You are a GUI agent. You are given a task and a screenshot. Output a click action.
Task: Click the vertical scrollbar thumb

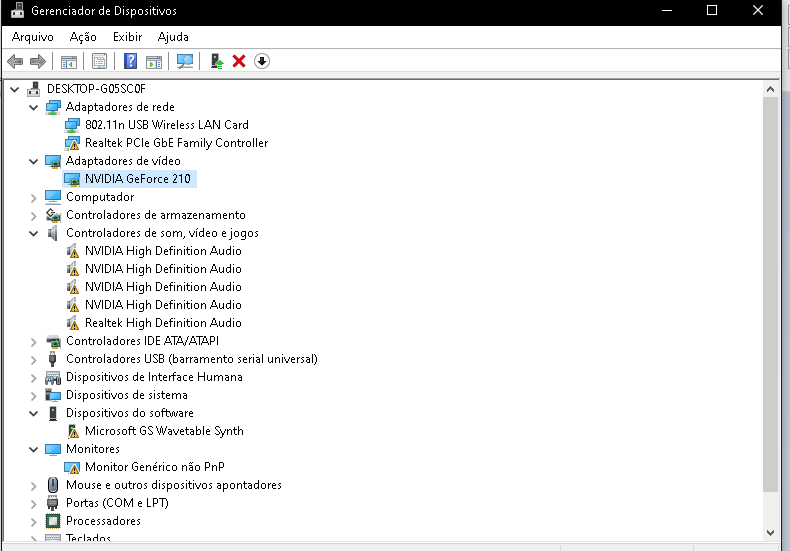[x=770, y=295]
